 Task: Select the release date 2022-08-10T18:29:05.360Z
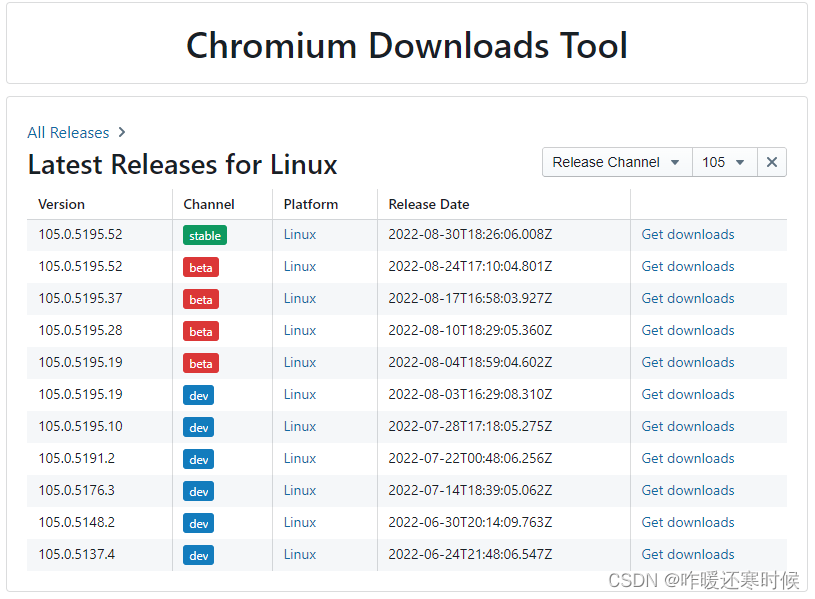[470, 330]
